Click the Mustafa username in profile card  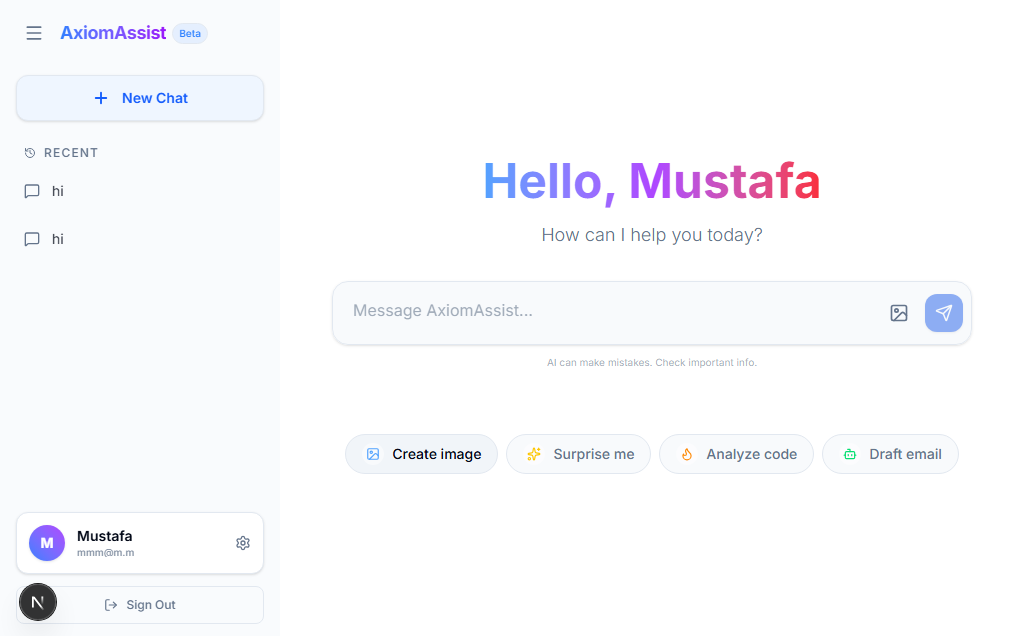pyautogui.click(x=104, y=536)
